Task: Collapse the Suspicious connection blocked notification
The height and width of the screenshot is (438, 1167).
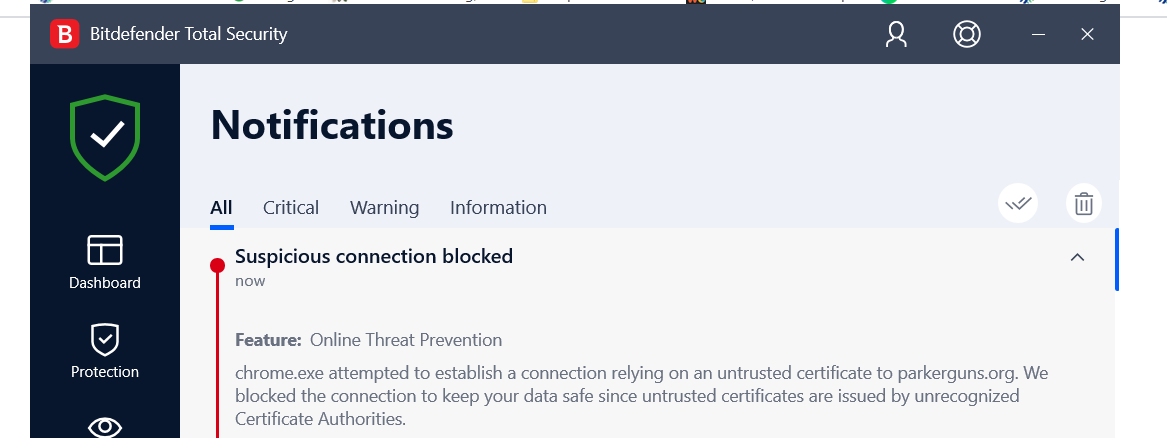Action: point(1077,257)
